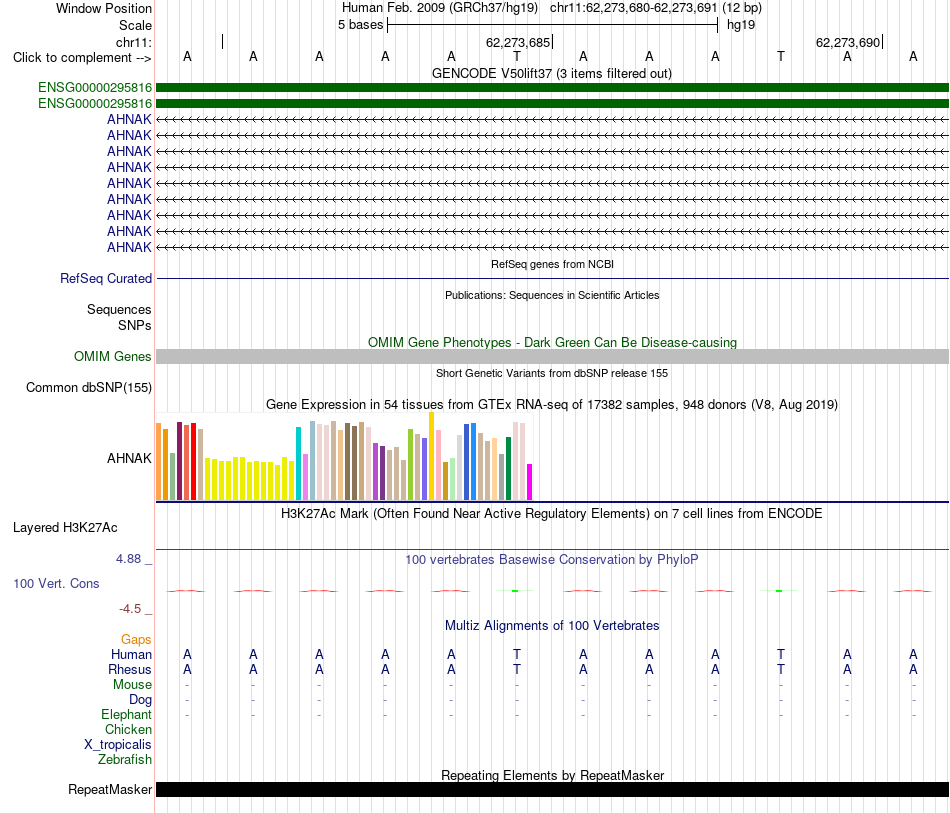Open 'Short Genetic Variants from dbSNP release 155' title
Screen dimensions: 950x813
click(552, 373)
